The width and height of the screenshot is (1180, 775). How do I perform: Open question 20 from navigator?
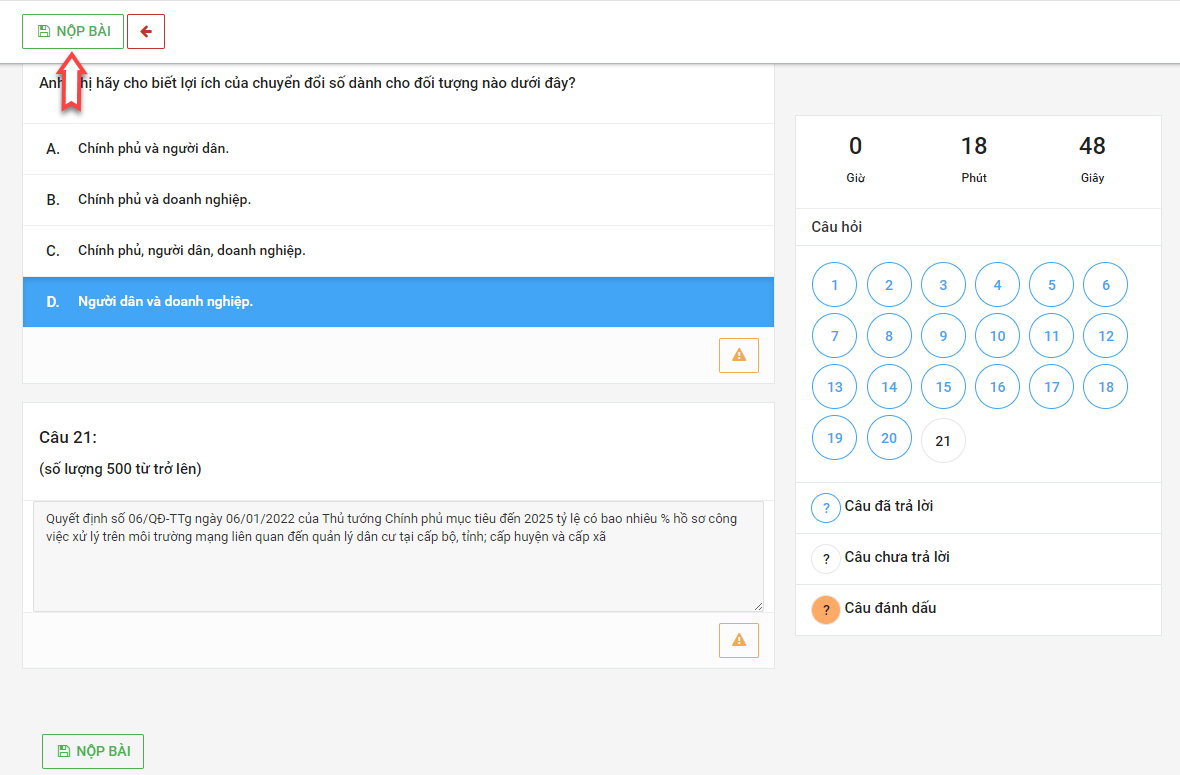(889, 438)
